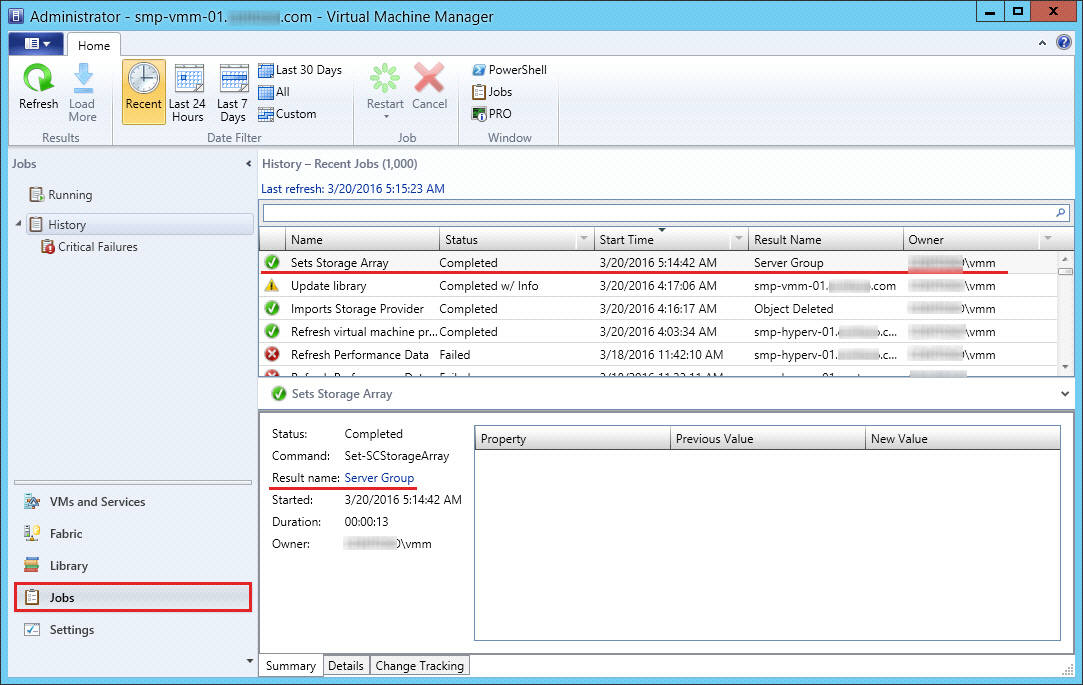Screen dimensions: 1083x685
Task: Toggle the Recent date filter button
Action: [144, 92]
